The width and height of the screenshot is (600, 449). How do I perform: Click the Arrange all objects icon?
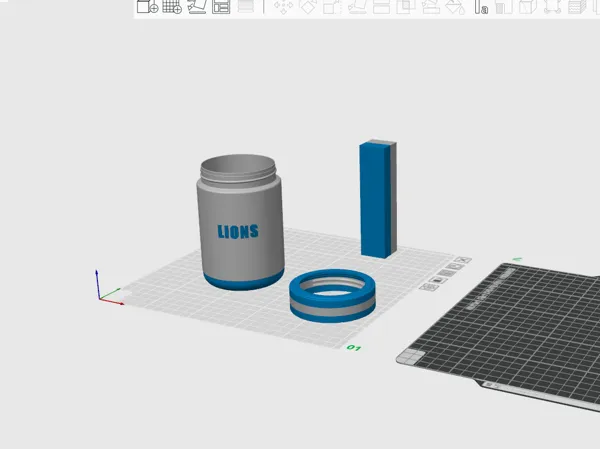[x=221, y=7]
